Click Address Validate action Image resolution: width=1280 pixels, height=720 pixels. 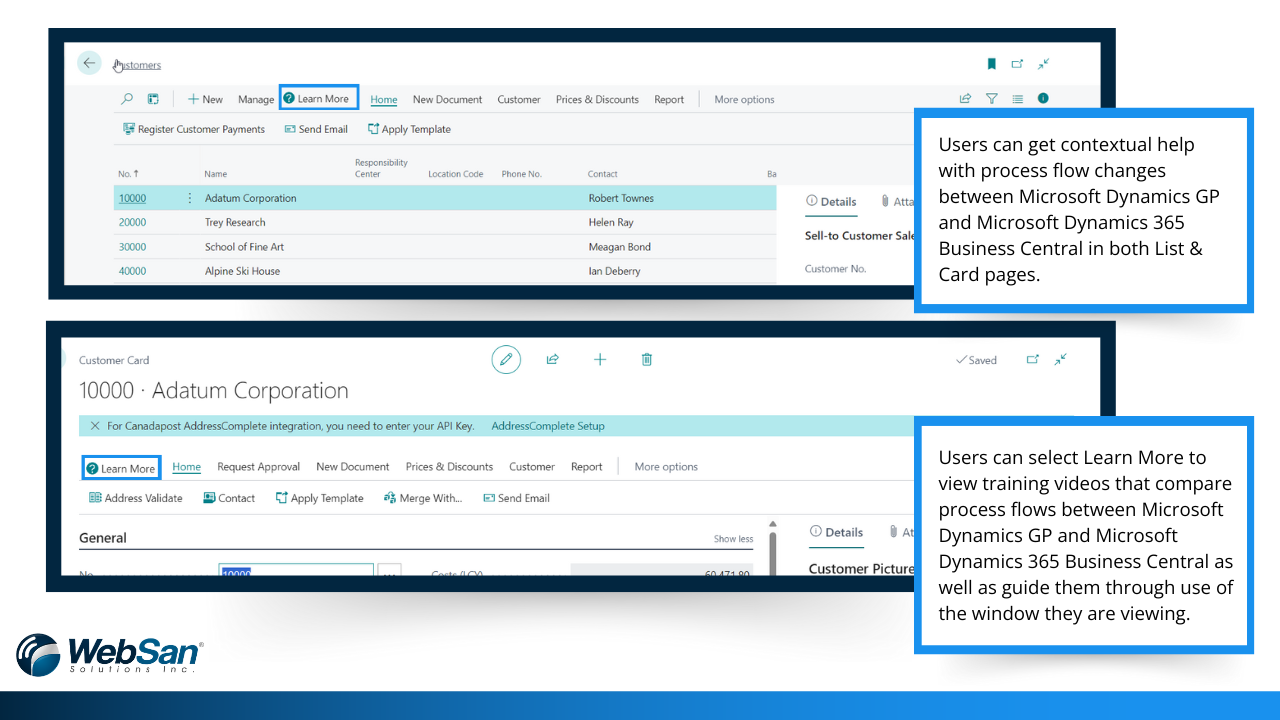tap(136, 498)
